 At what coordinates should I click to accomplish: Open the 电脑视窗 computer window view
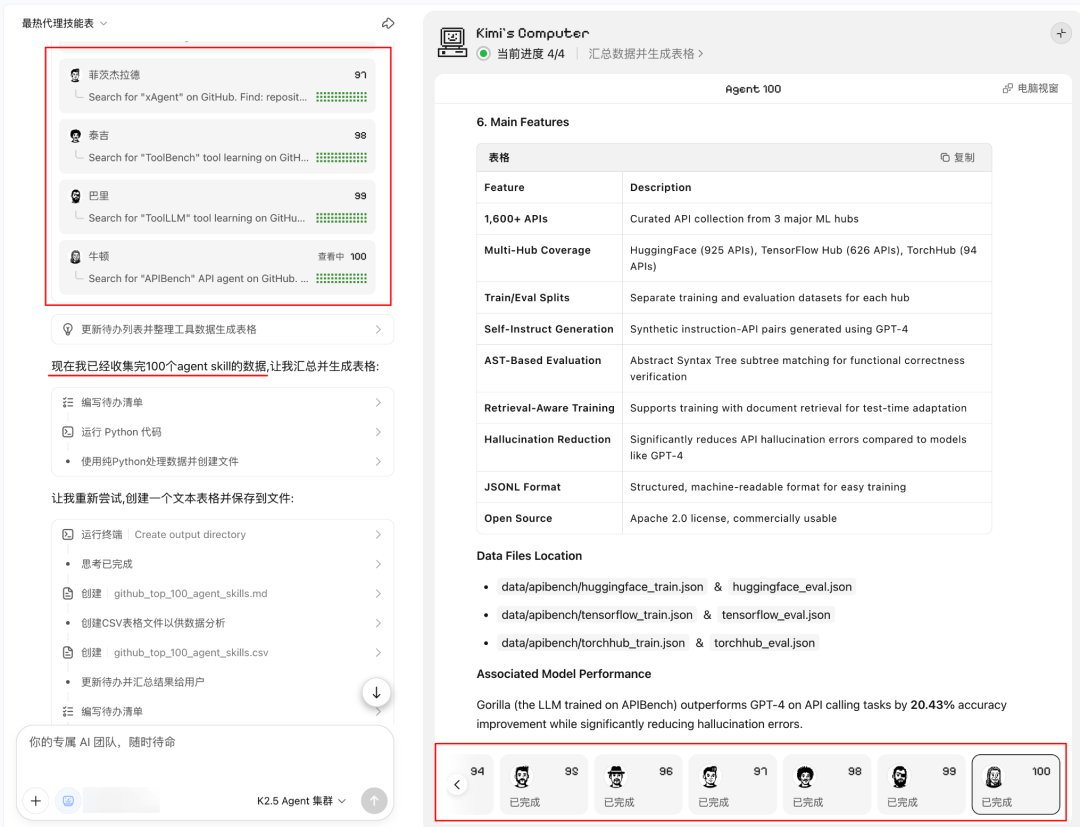tap(1030, 88)
